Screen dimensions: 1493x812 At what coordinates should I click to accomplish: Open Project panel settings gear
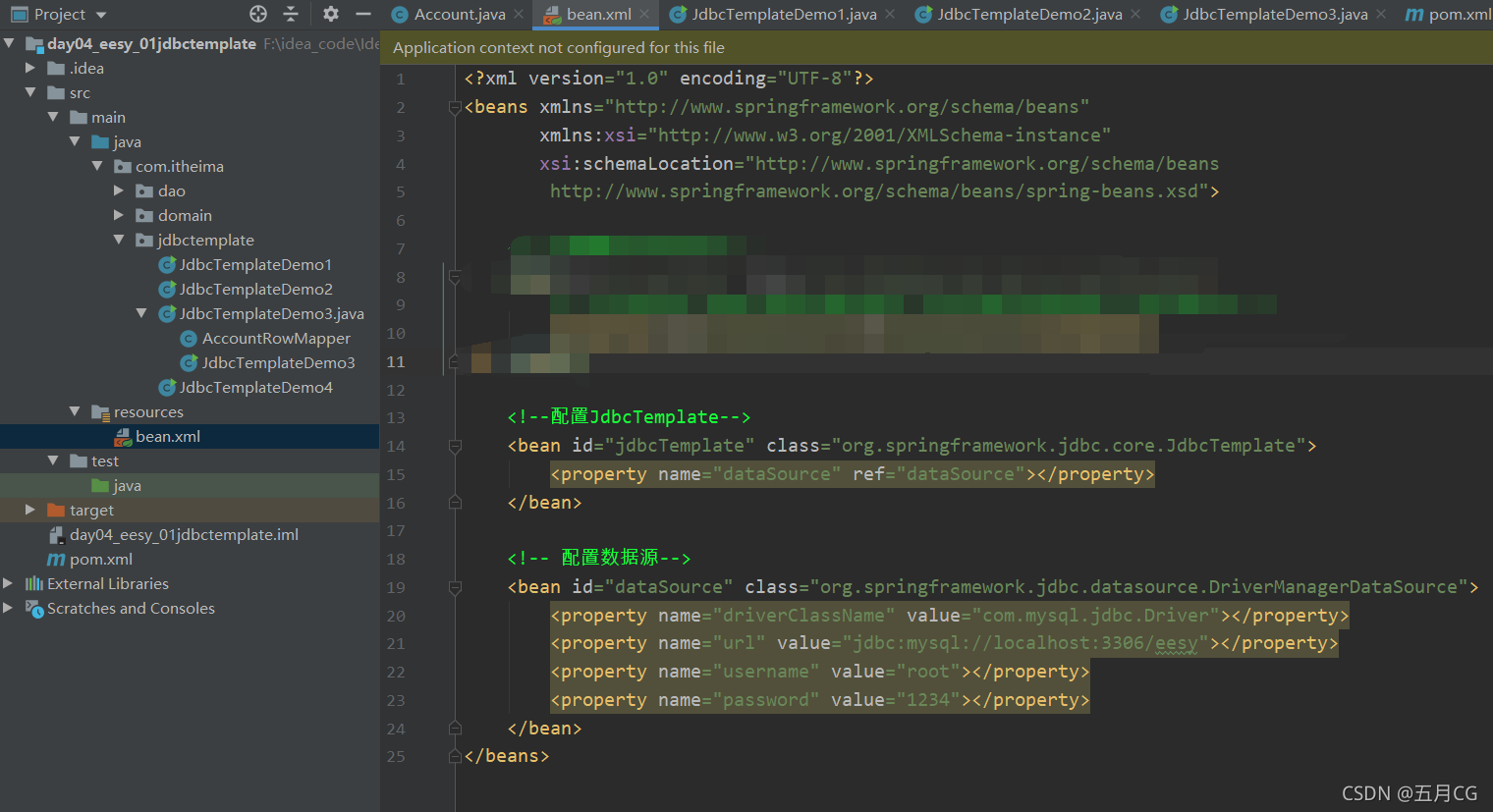point(331,14)
